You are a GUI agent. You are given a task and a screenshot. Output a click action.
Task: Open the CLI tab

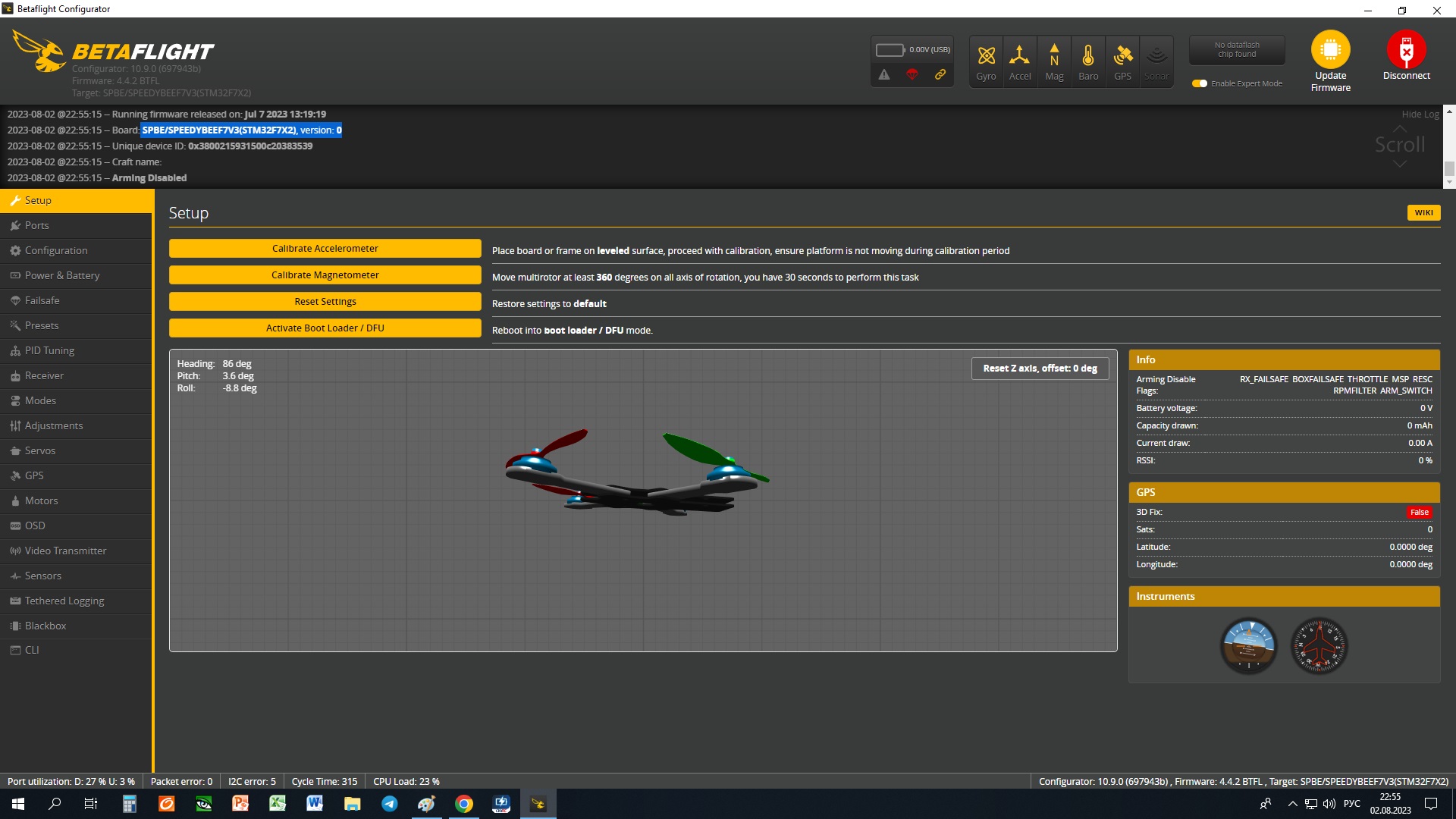coord(32,650)
